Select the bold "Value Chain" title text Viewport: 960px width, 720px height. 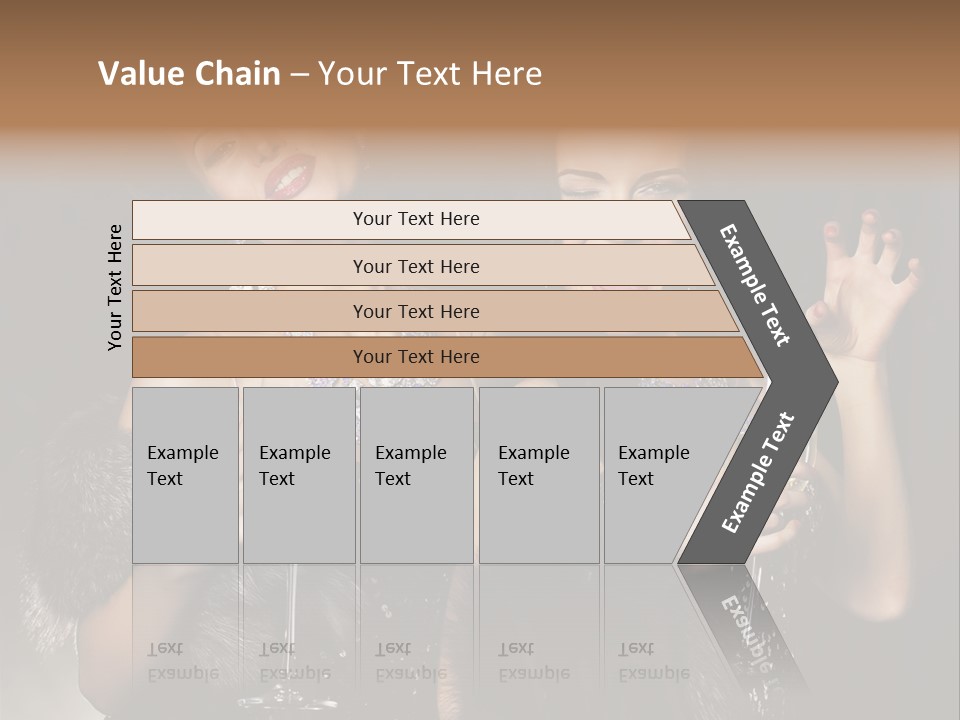tap(189, 74)
